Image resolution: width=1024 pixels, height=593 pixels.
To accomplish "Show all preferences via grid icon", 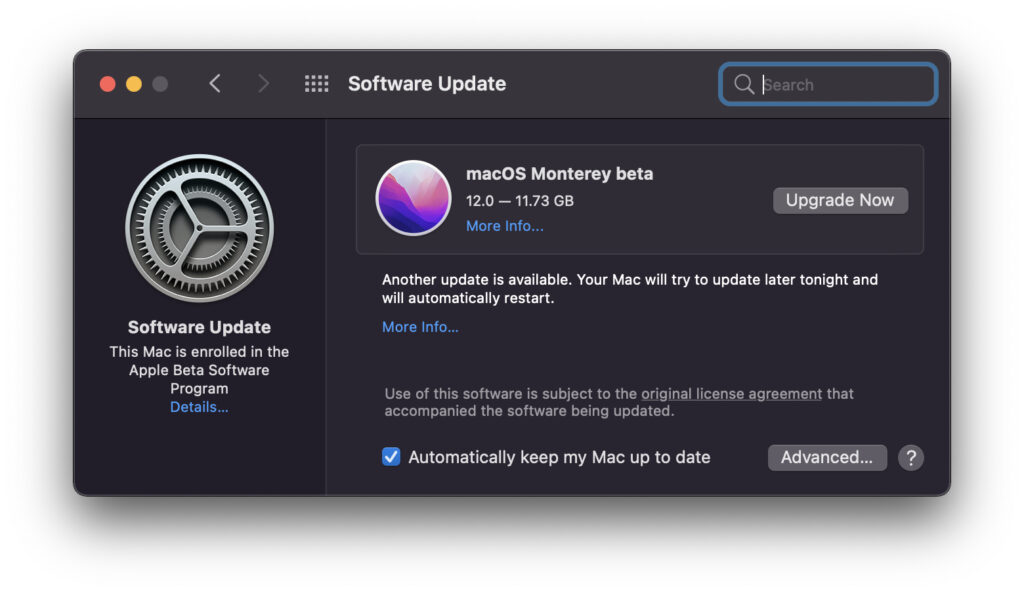I will (x=316, y=84).
